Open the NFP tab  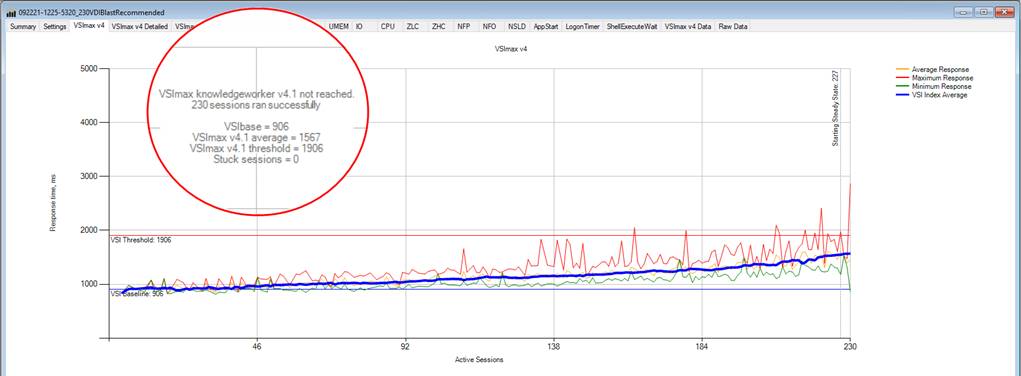464,27
